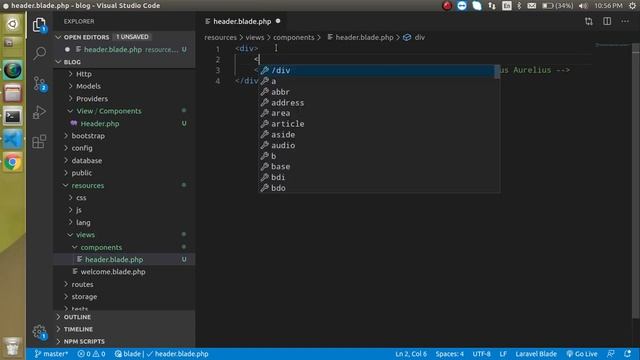The image size is (640, 360).
Task: Launch the Terminal from the dock
Action: click(13, 117)
